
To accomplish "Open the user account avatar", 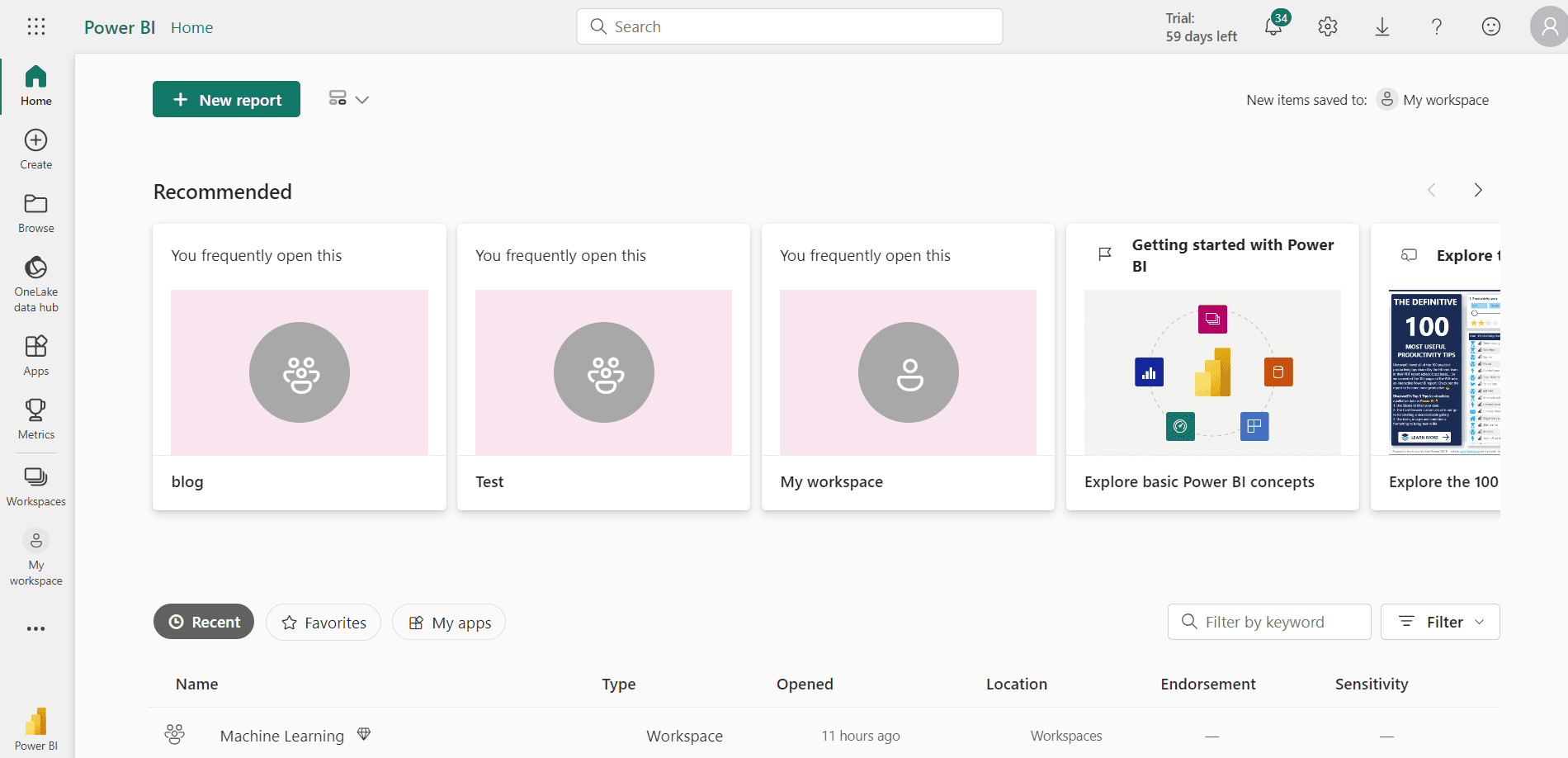I will (x=1549, y=26).
